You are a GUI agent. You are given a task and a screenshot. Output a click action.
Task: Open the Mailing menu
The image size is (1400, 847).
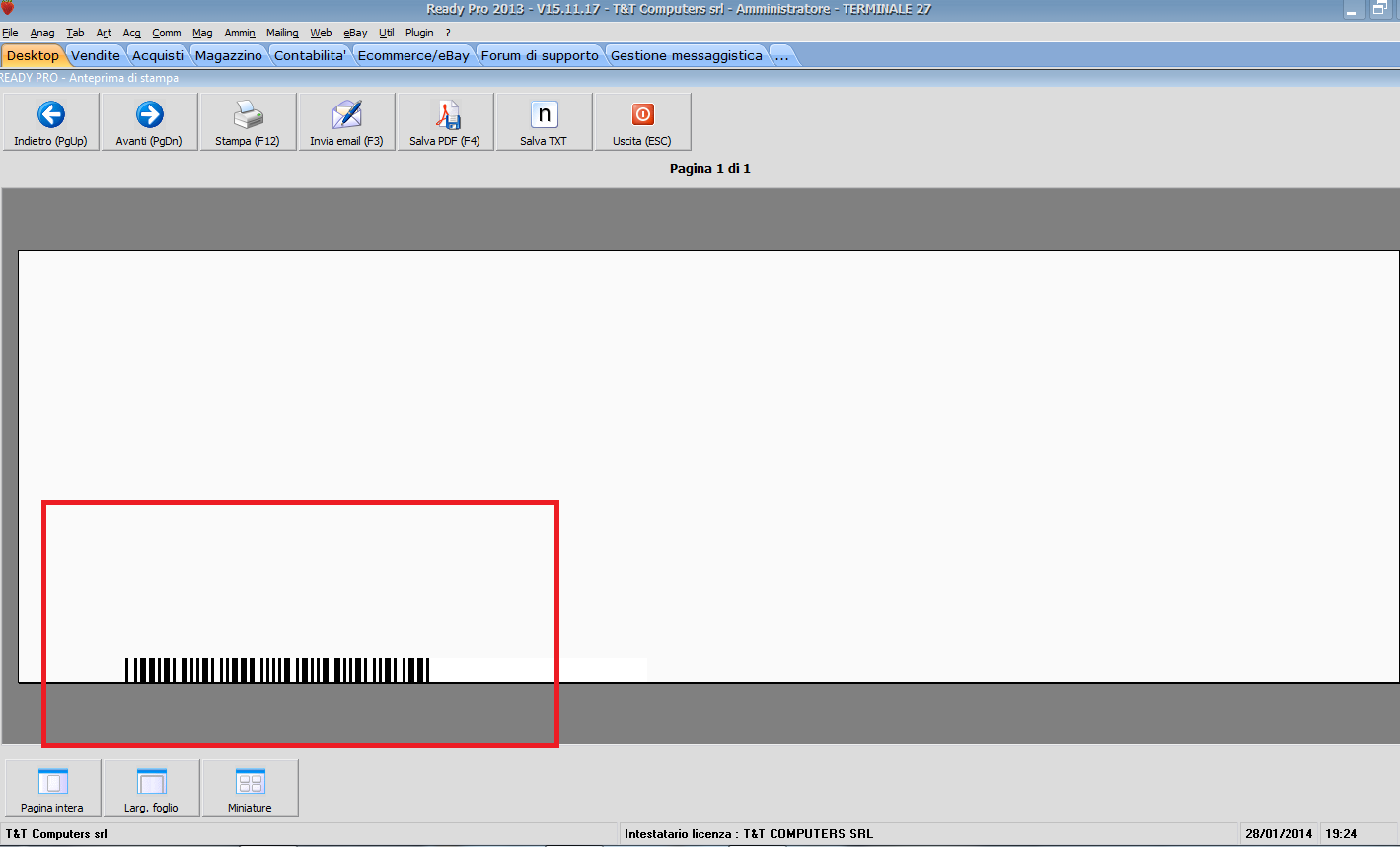(x=282, y=33)
